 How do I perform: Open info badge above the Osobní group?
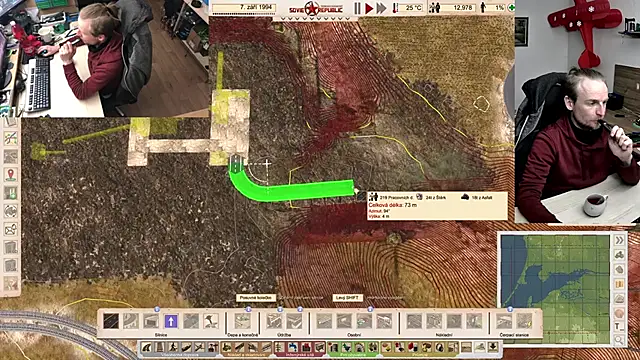pyautogui.click(x=370, y=310)
